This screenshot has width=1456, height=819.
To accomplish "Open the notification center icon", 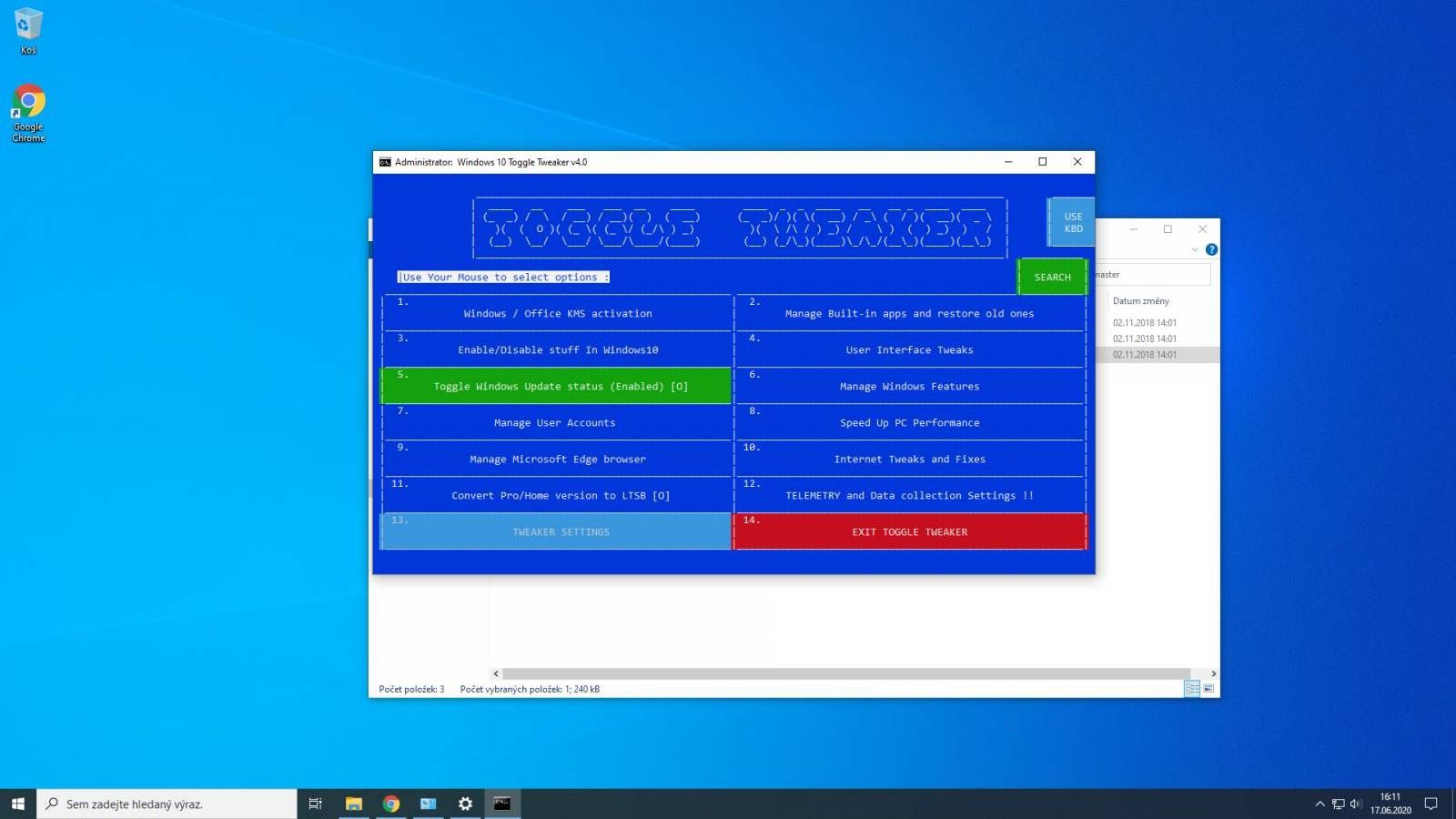I will click(1431, 804).
